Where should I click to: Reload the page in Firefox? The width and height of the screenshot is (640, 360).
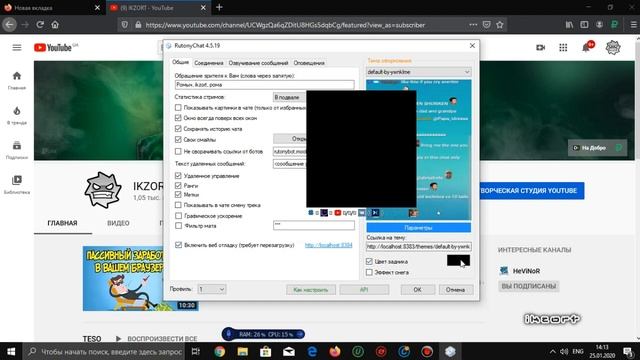click(x=40, y=24)
